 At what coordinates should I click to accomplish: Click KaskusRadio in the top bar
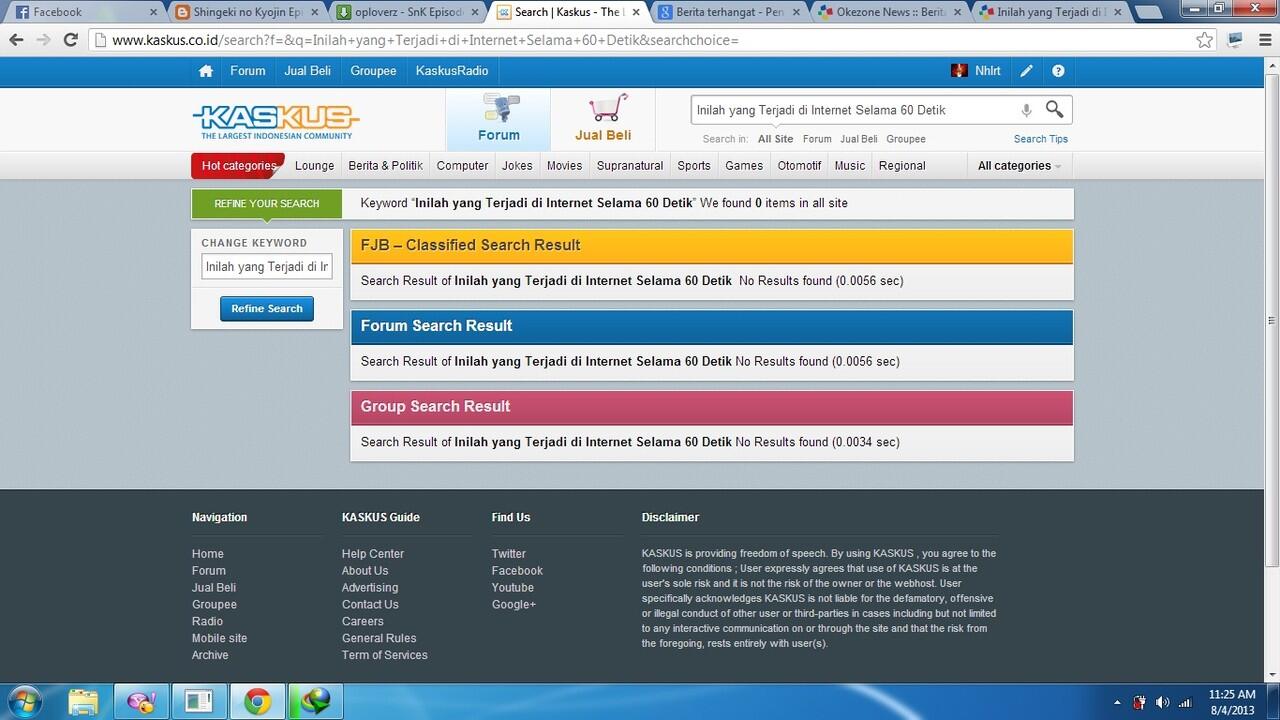click(x=452, y=71)
